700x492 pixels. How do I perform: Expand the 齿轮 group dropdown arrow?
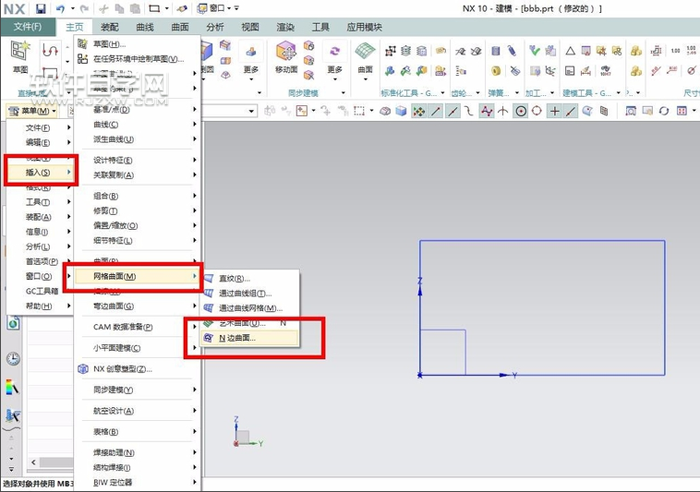(478, 93)
